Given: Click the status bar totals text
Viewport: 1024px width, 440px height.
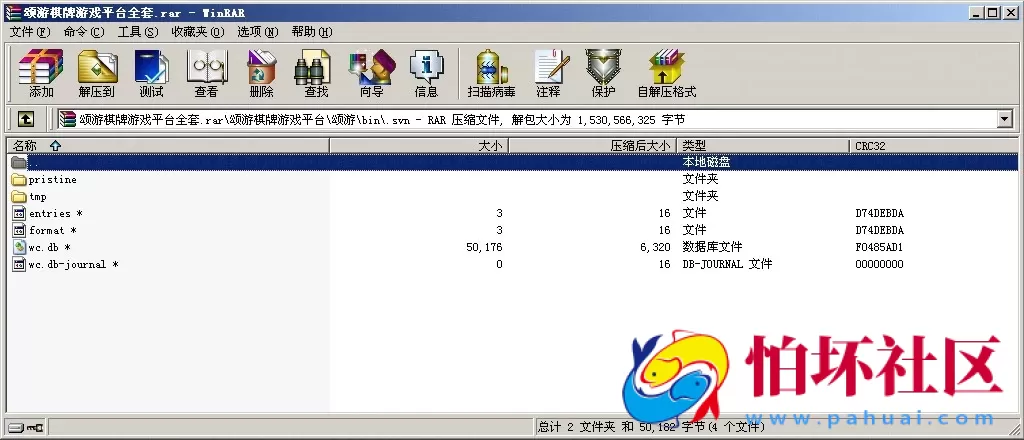Looking at the screenshot, I should 651,428.
